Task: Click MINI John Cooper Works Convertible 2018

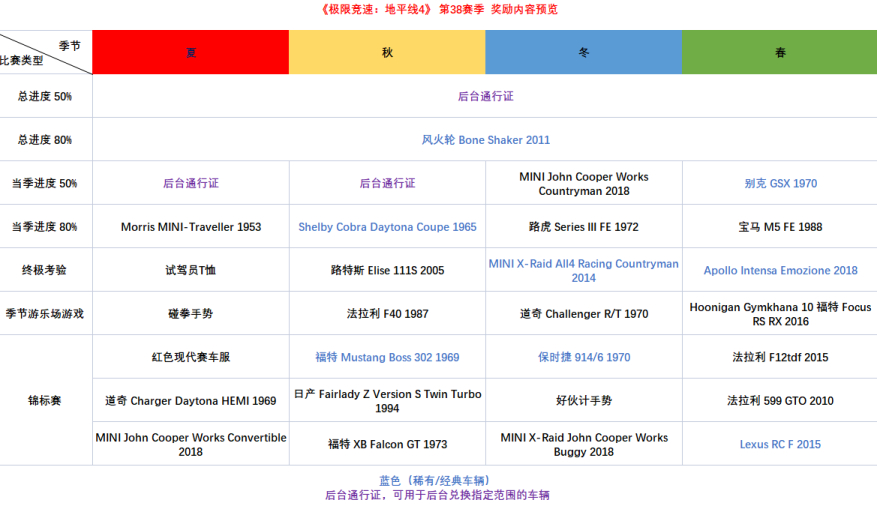Action: click(x=191, y=444)
